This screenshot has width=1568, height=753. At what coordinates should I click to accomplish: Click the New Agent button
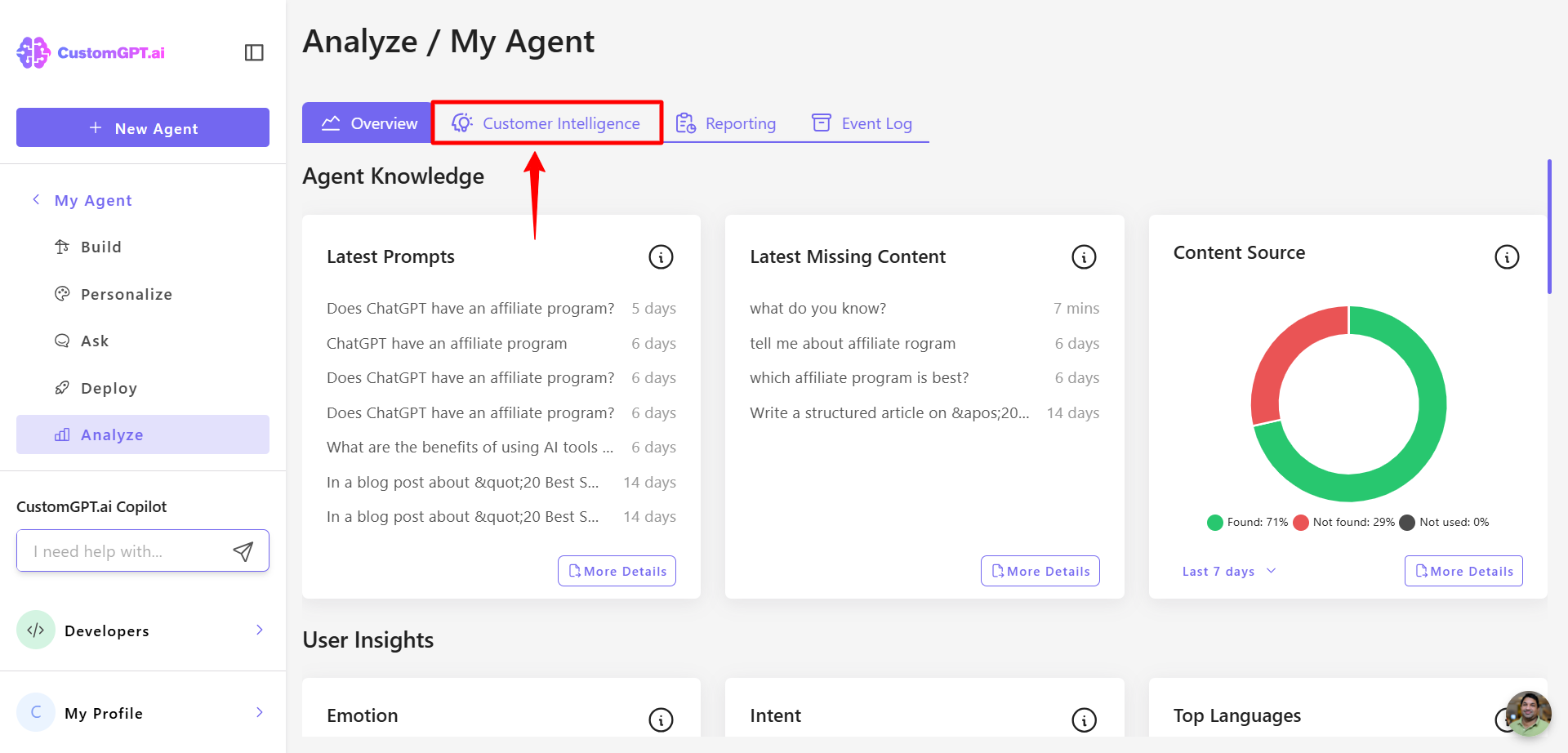click(x=143, y=127)
